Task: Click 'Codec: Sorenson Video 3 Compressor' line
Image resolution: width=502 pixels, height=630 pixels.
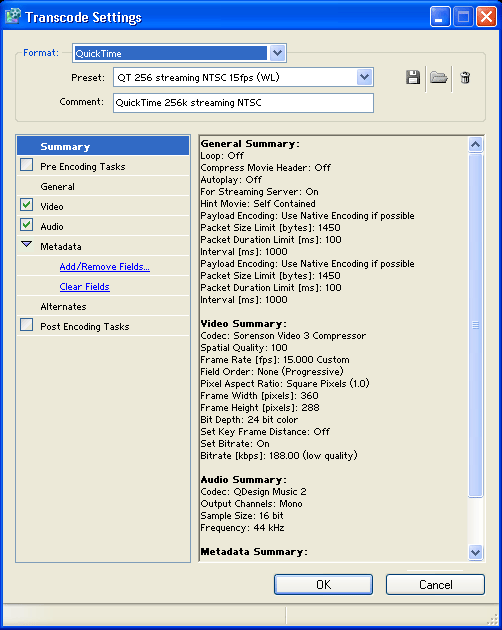Action: pyautogui.click(x=283, y=336)
